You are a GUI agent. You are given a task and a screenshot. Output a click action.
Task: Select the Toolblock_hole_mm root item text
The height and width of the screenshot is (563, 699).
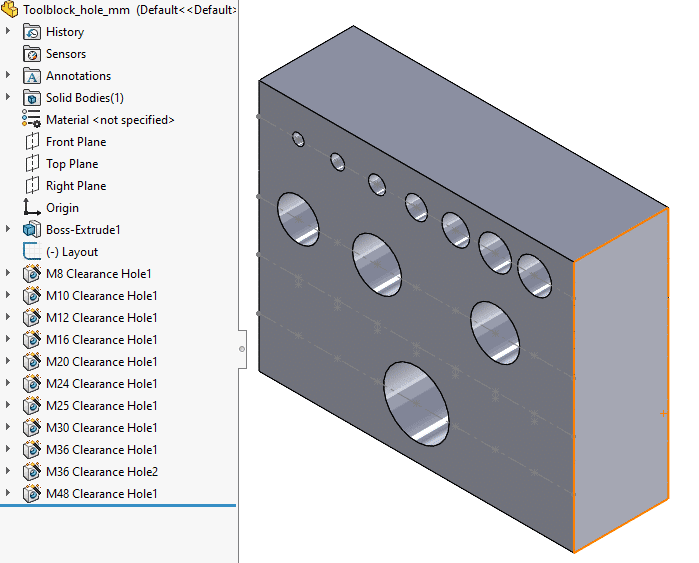(x=76, y=10)
